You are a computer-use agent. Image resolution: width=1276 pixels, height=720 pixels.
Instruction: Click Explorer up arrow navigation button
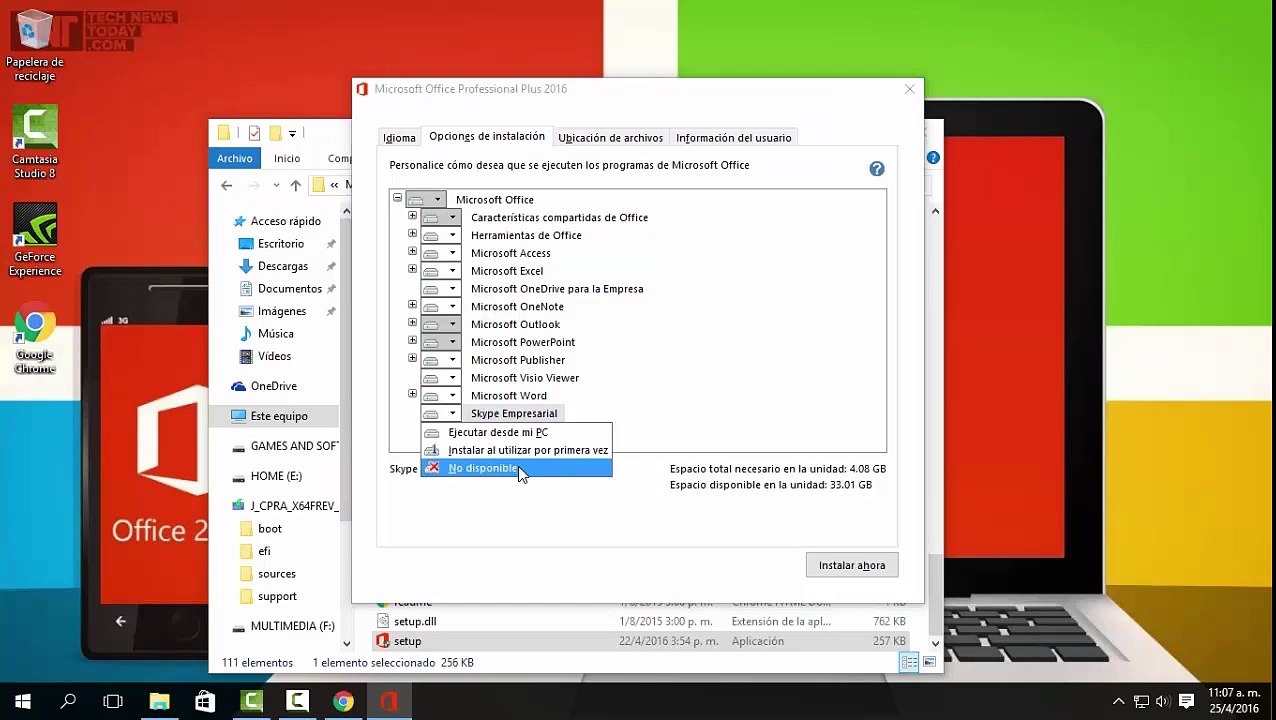(x=295, y=185)
